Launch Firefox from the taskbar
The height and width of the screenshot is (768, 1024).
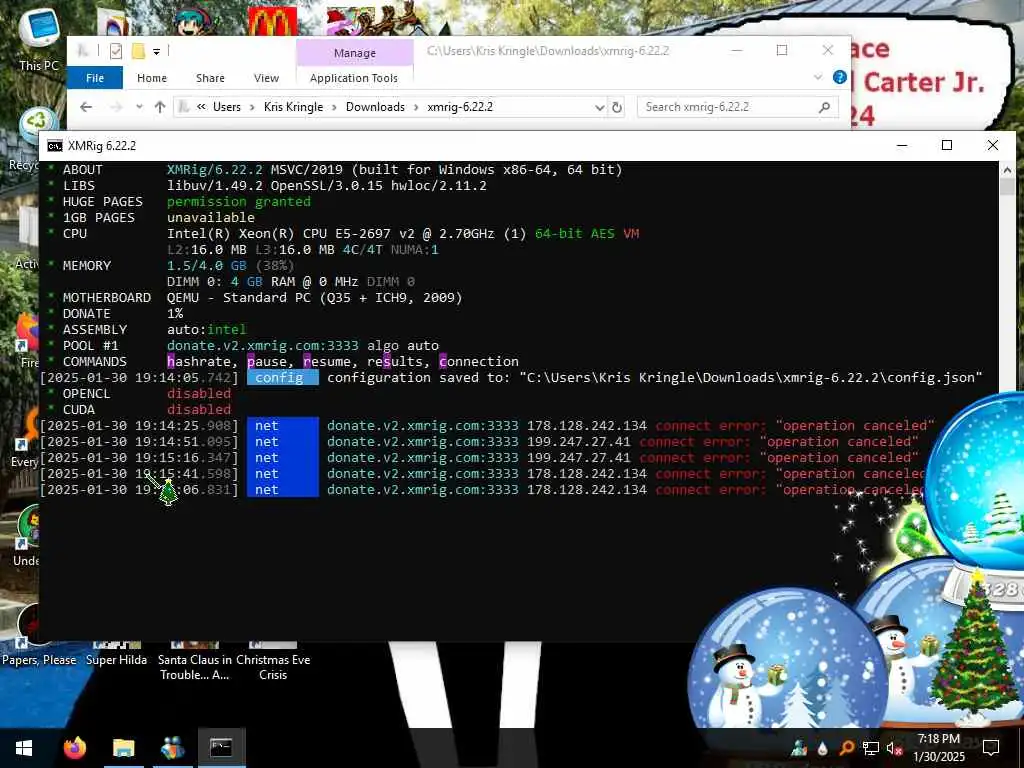tap(74, 748)
